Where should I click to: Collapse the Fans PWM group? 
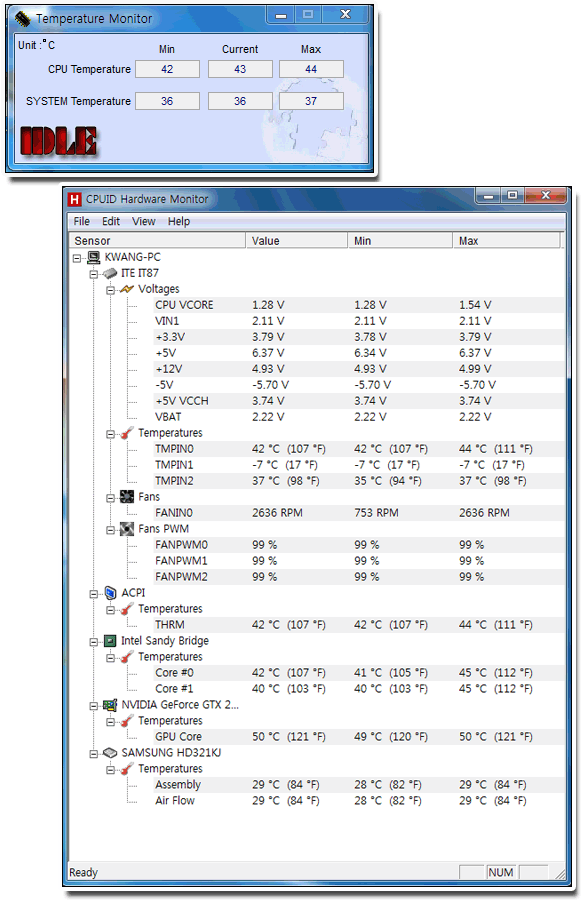110,530
